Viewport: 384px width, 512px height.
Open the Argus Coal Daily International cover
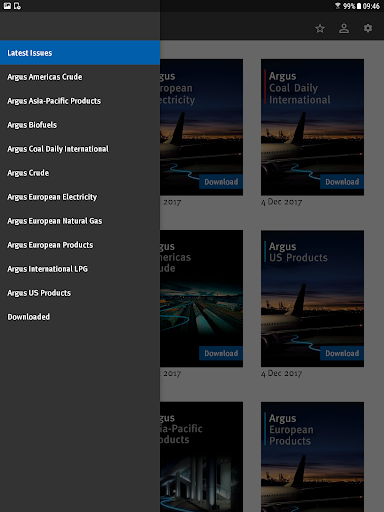312,127
